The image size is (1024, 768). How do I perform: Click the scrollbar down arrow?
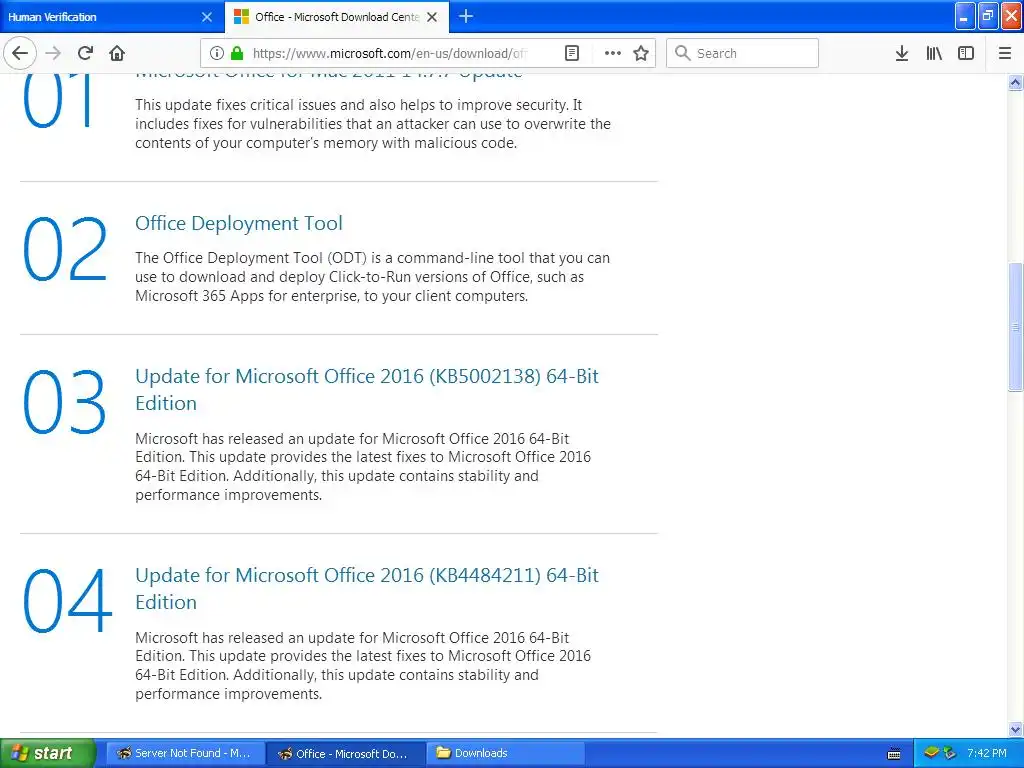pyautogui.click(x=1015, y=729)
